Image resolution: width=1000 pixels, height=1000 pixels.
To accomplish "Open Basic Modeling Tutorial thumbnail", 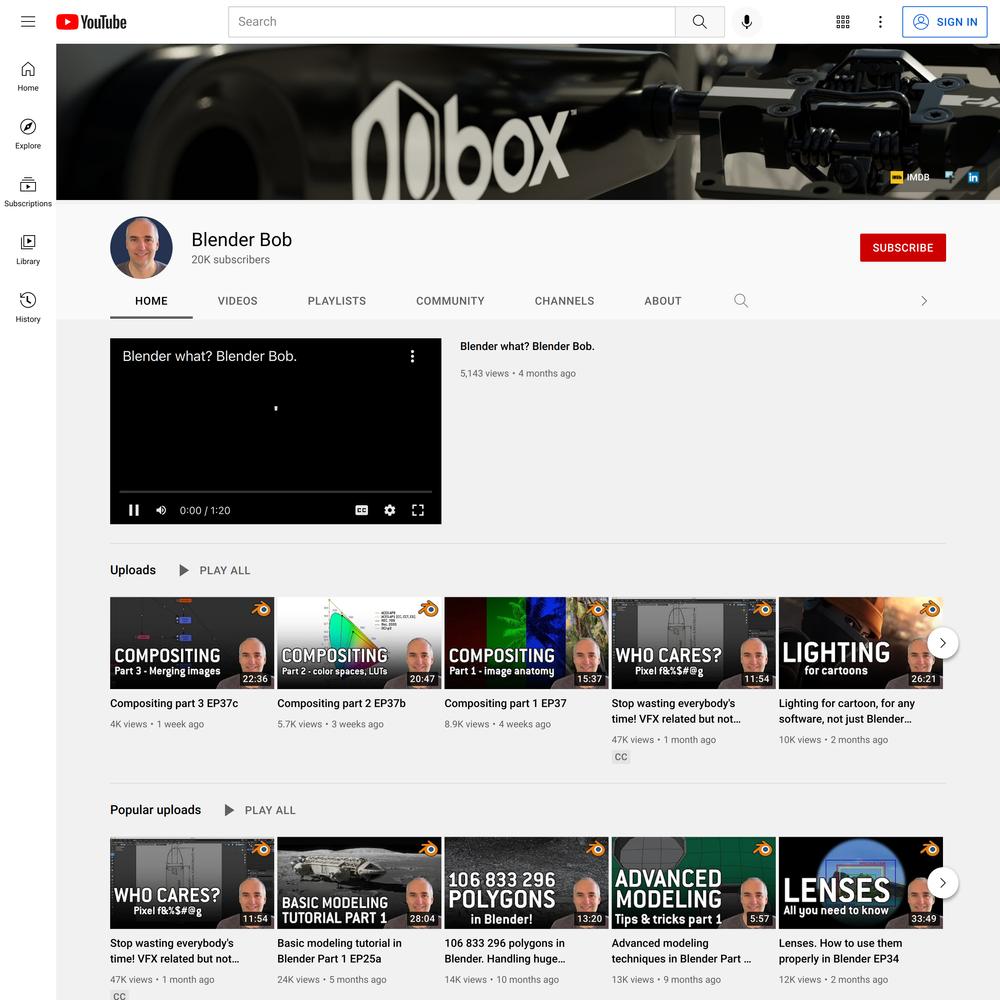I will pos(359,883).
